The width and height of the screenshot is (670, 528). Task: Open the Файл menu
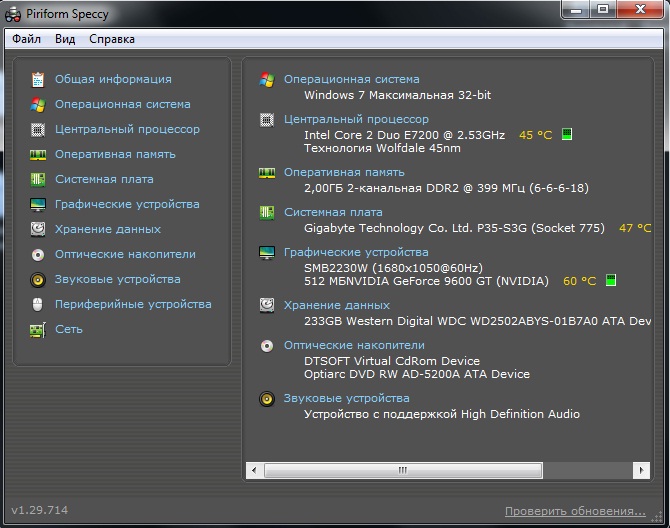(27, 39)
